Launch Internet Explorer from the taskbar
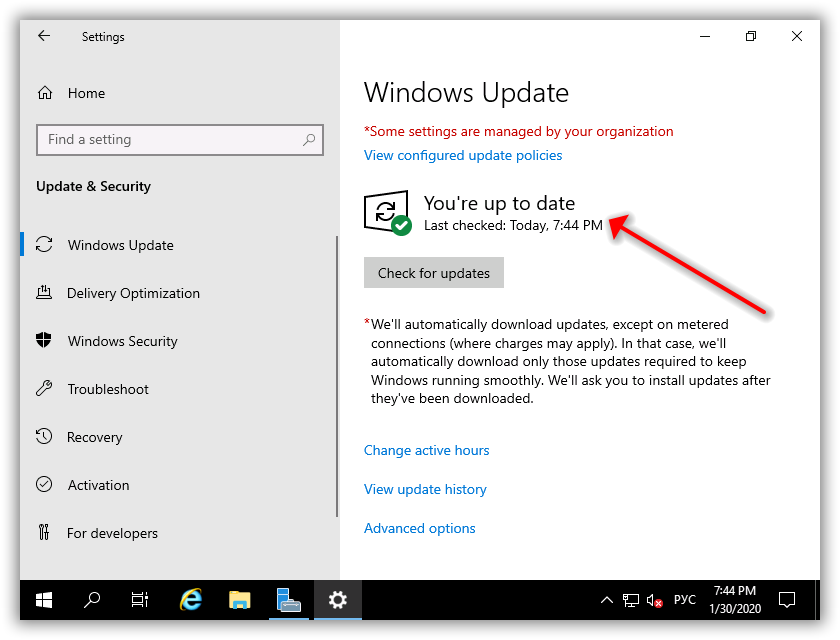840x640 pixels. coord(191,600)
